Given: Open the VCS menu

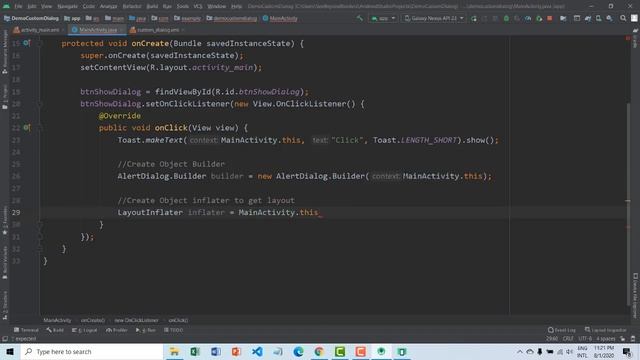Looking at the screenshot, I should click(x=198, y=6).
